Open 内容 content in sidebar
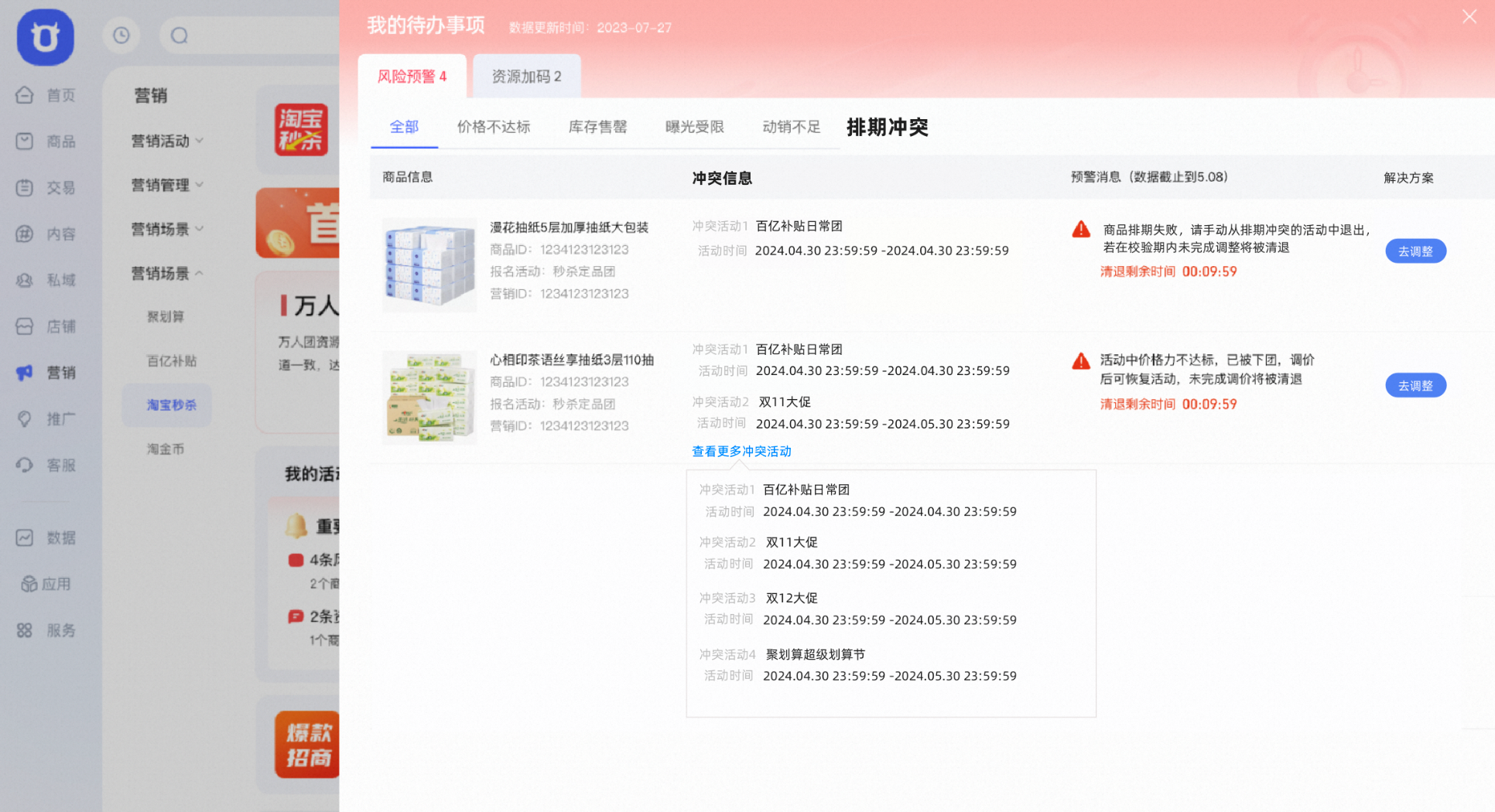 46,234
